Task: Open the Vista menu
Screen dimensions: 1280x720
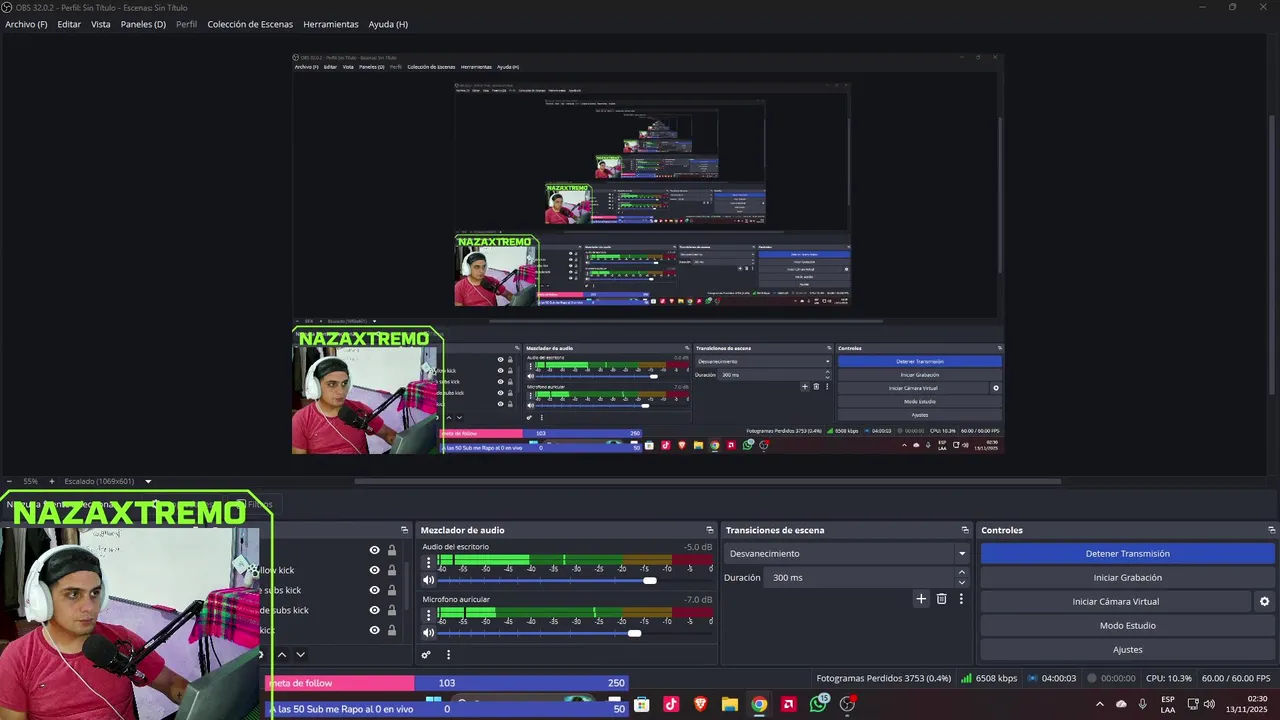Action: [101, 24]
